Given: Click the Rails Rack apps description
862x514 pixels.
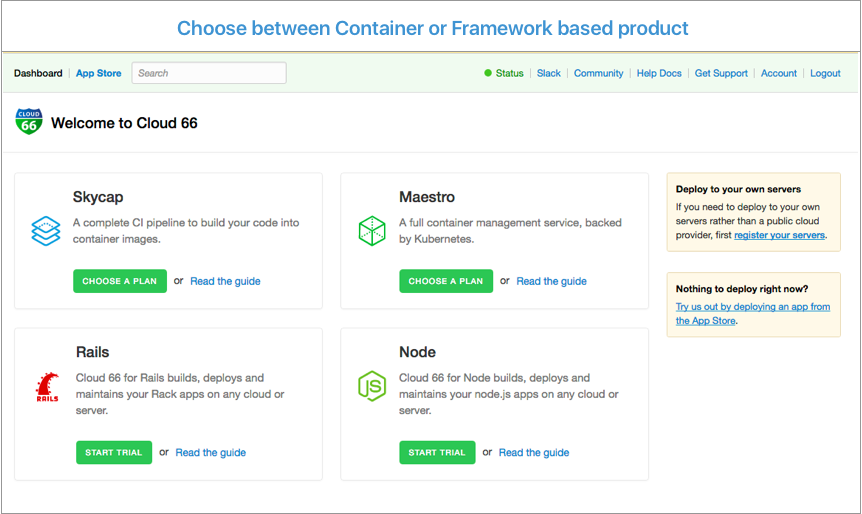Looking at the screenshot, I should pyautogui.click(x=180, y=394).
